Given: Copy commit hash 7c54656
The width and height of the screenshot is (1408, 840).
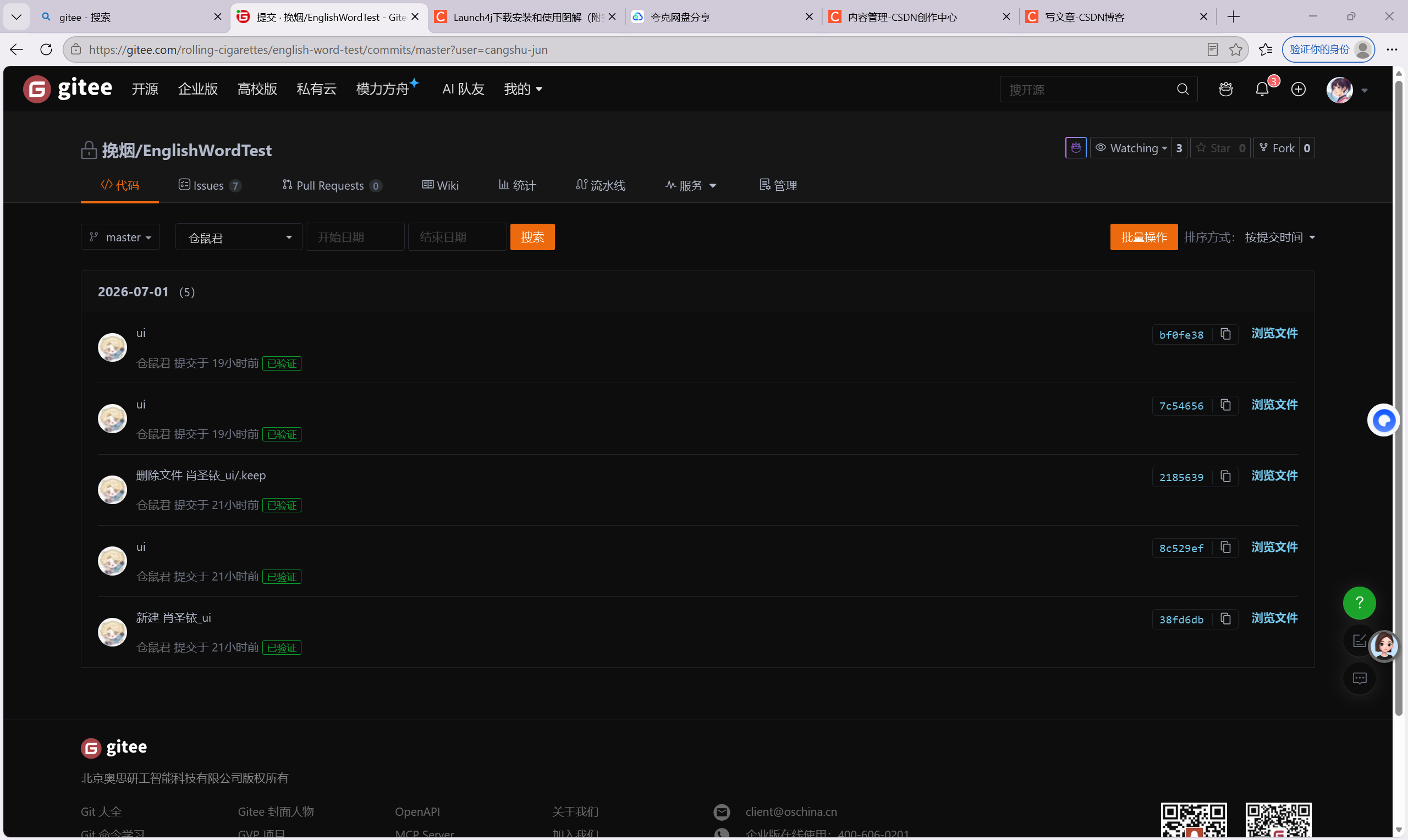Looking at the screenshot, I should tap(1226, 405).
